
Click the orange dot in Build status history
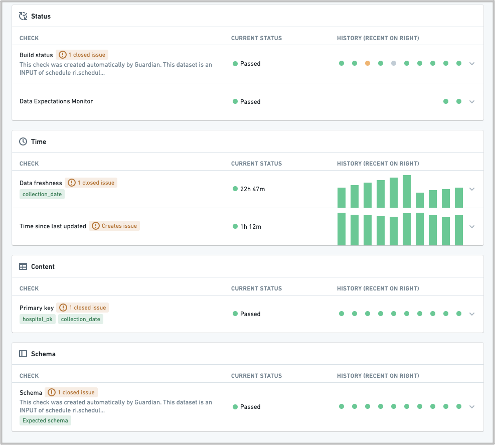(368, 63)
